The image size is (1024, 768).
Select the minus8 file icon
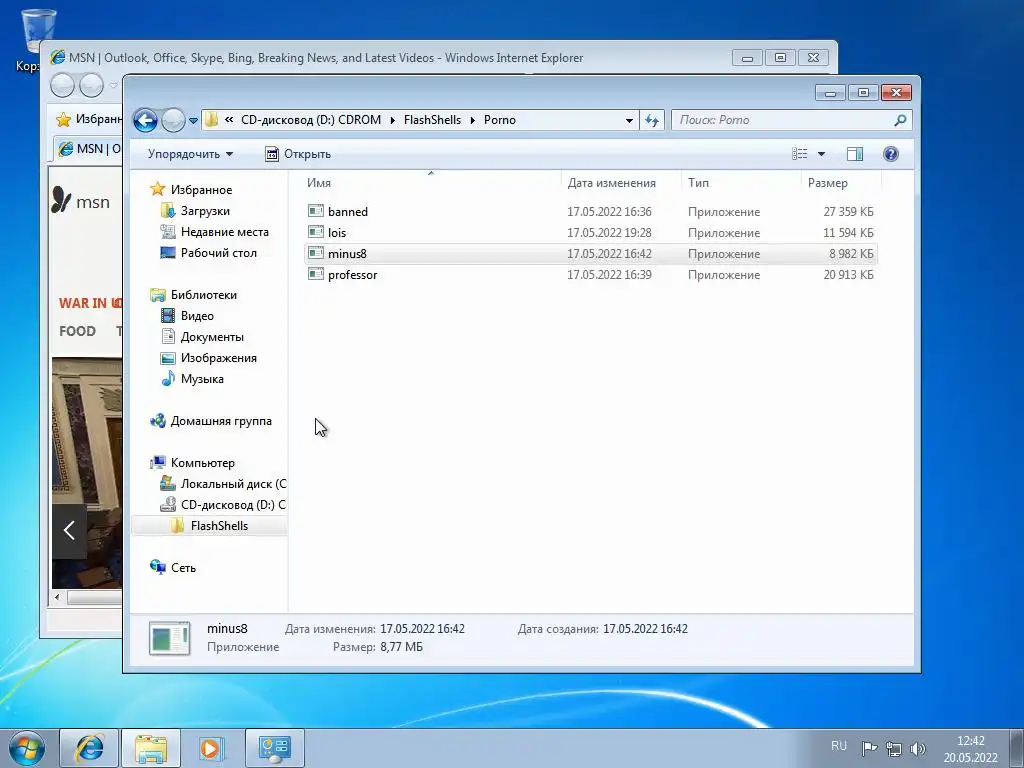pos(316,253)
